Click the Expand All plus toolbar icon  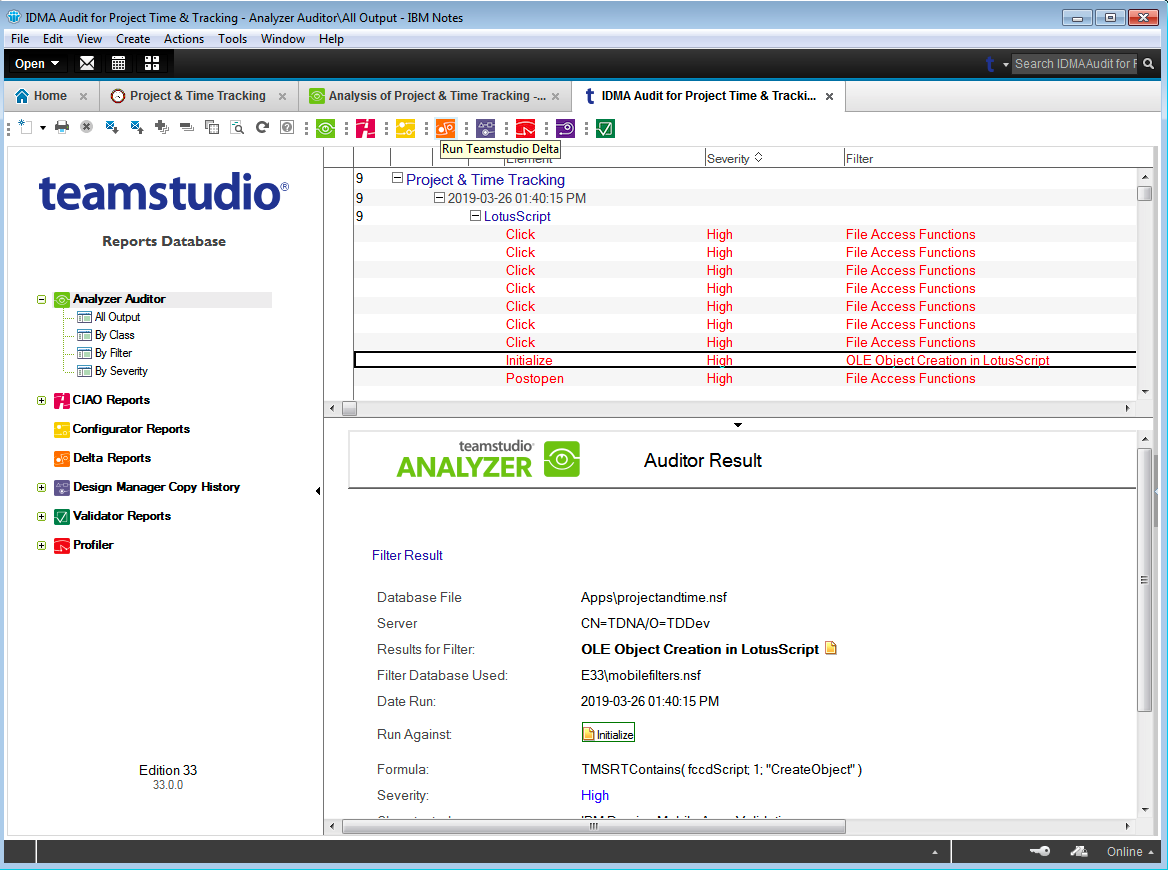point(162,127)
